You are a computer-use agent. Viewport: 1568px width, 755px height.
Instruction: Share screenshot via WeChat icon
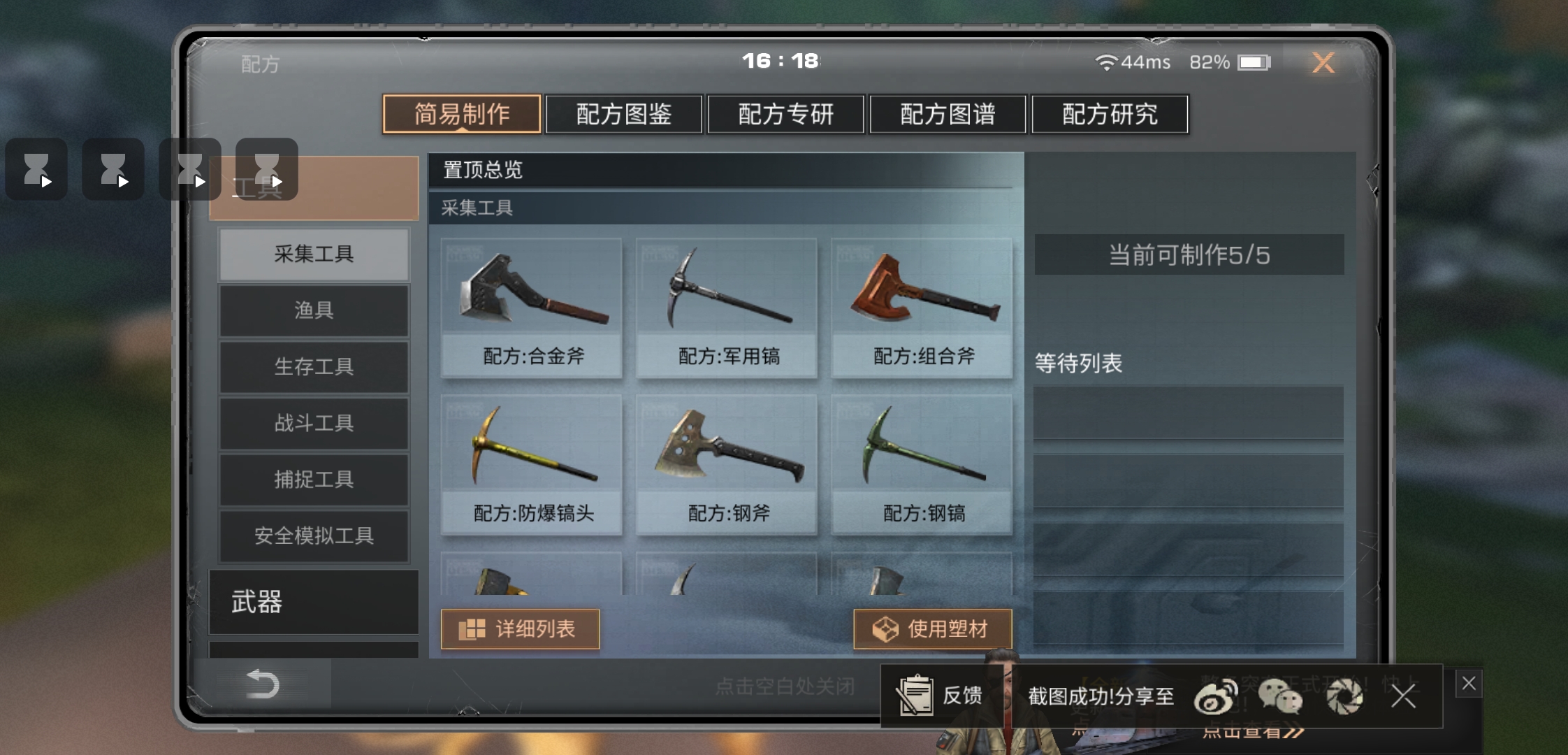[1280, 696]
